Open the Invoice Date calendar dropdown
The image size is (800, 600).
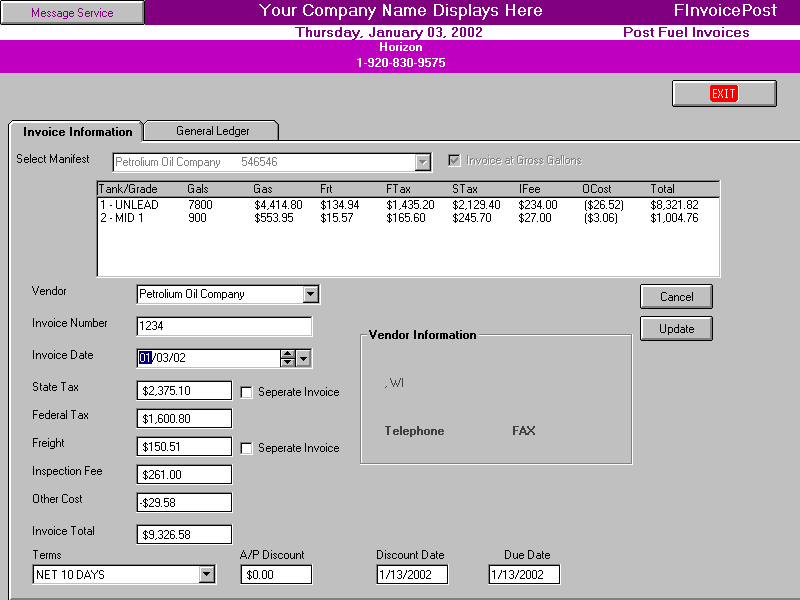coord(303,358)
